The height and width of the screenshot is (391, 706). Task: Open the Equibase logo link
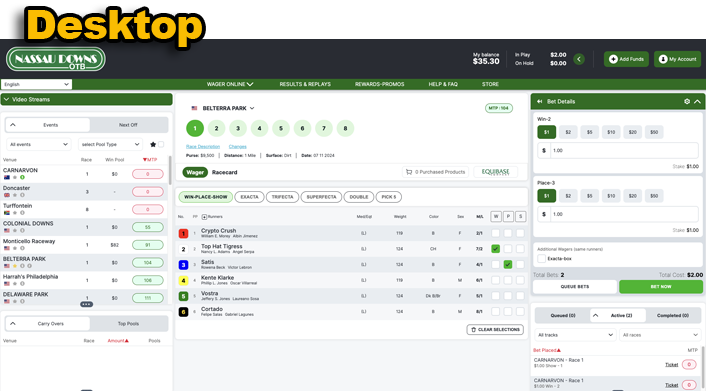495,172
